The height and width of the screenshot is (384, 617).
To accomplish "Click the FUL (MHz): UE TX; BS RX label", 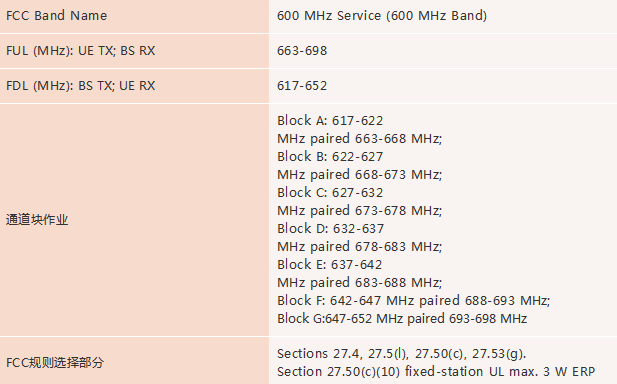I will [x=81, y=51].
